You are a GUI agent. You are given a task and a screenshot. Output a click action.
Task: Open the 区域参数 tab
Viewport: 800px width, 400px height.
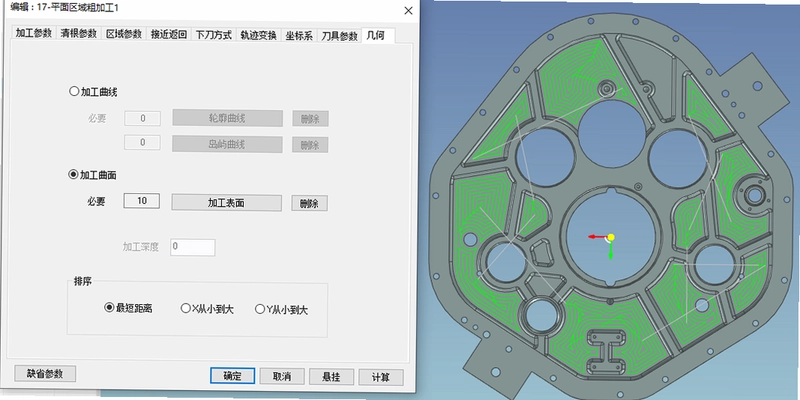124,34
